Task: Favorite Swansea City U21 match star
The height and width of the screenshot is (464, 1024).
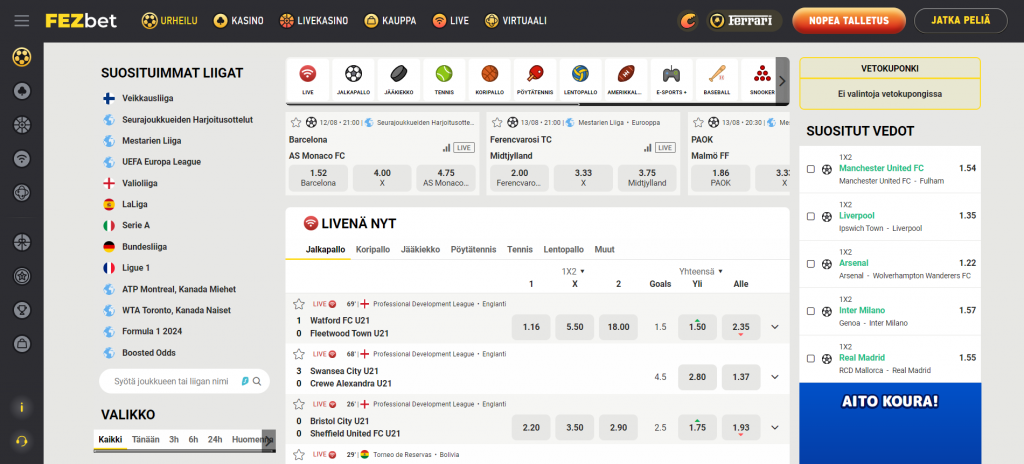Action: (x=298, y=354)
